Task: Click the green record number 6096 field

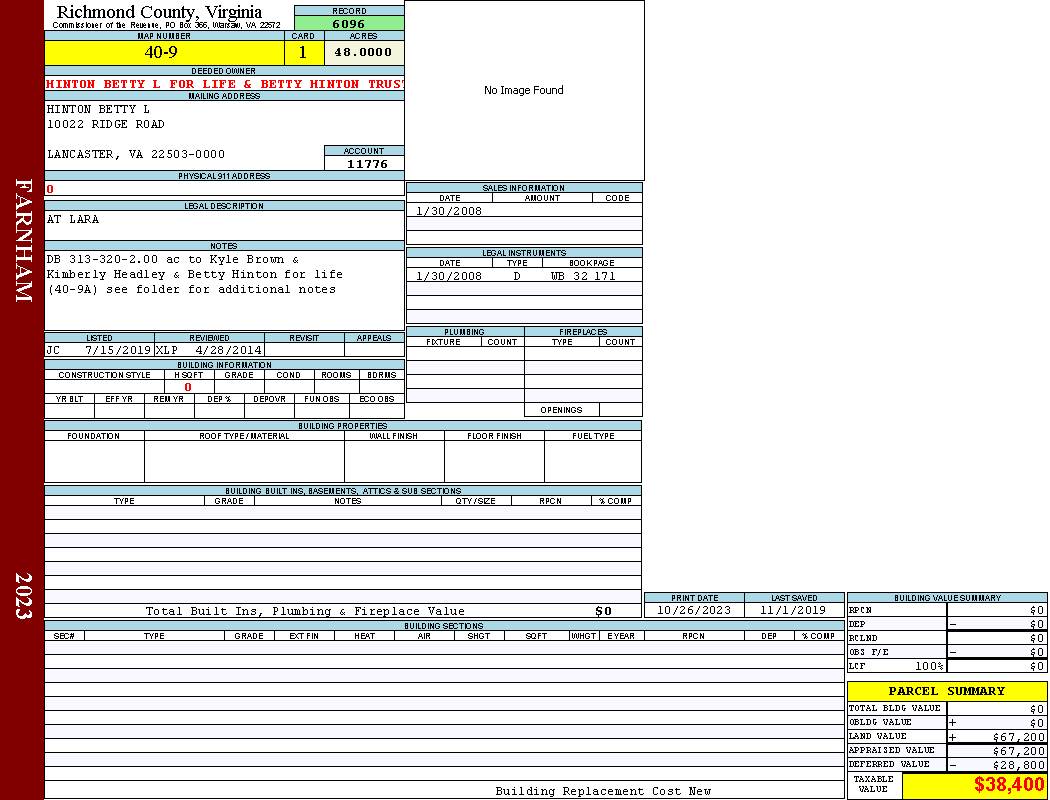Action: (349, 24)
